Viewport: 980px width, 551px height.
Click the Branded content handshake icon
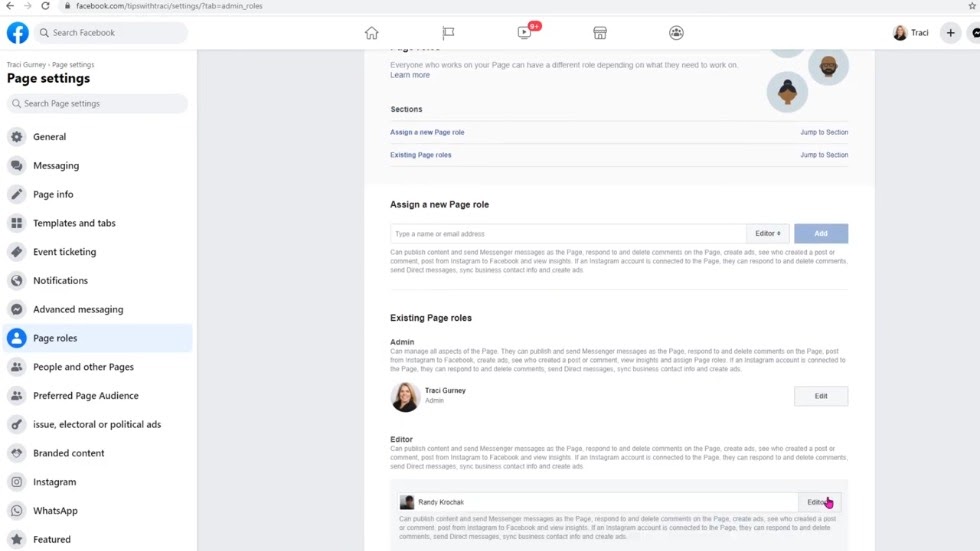17,453
